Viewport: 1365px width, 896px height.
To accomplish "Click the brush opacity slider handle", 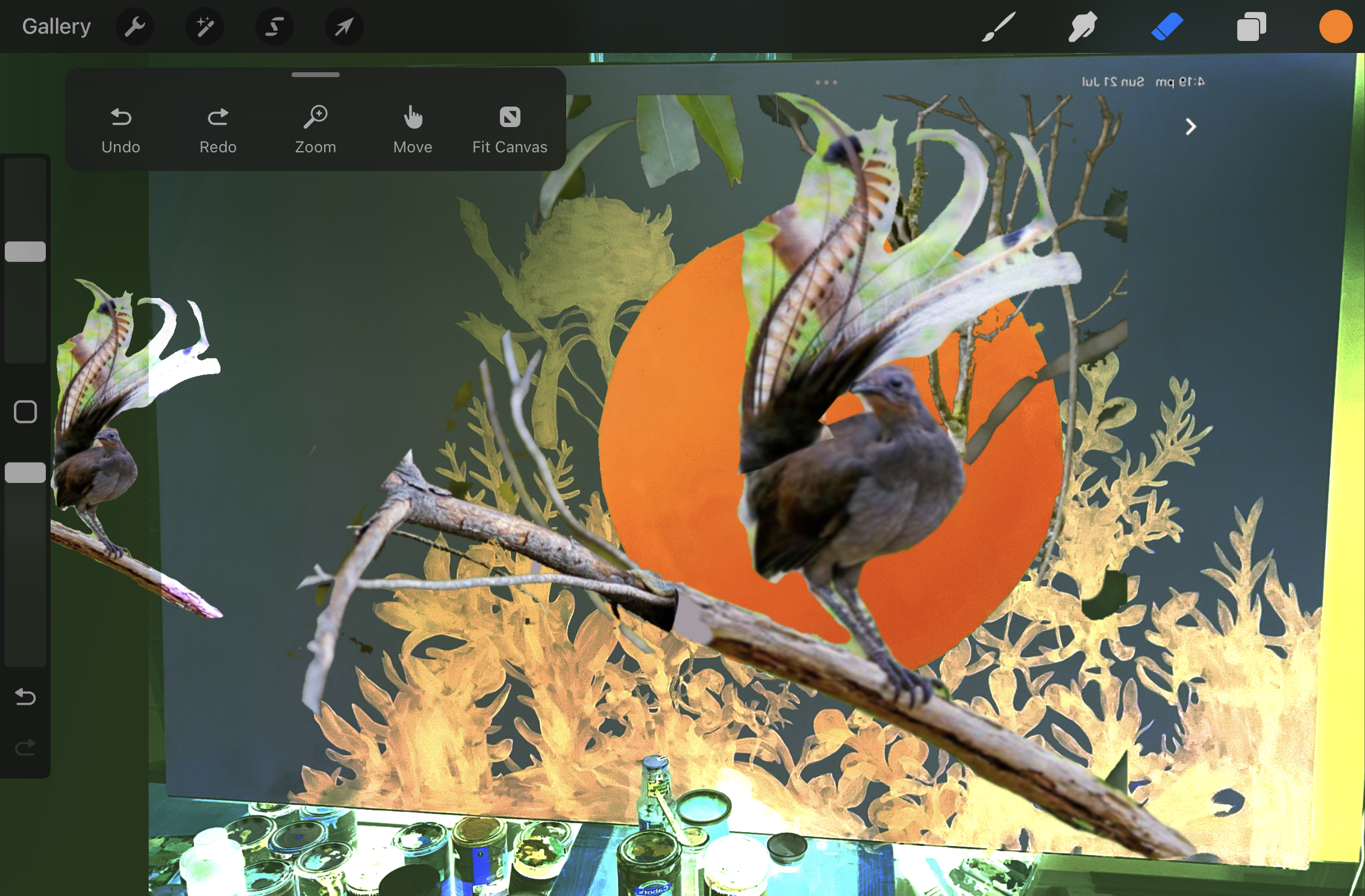I will click(x=25, y=473).
